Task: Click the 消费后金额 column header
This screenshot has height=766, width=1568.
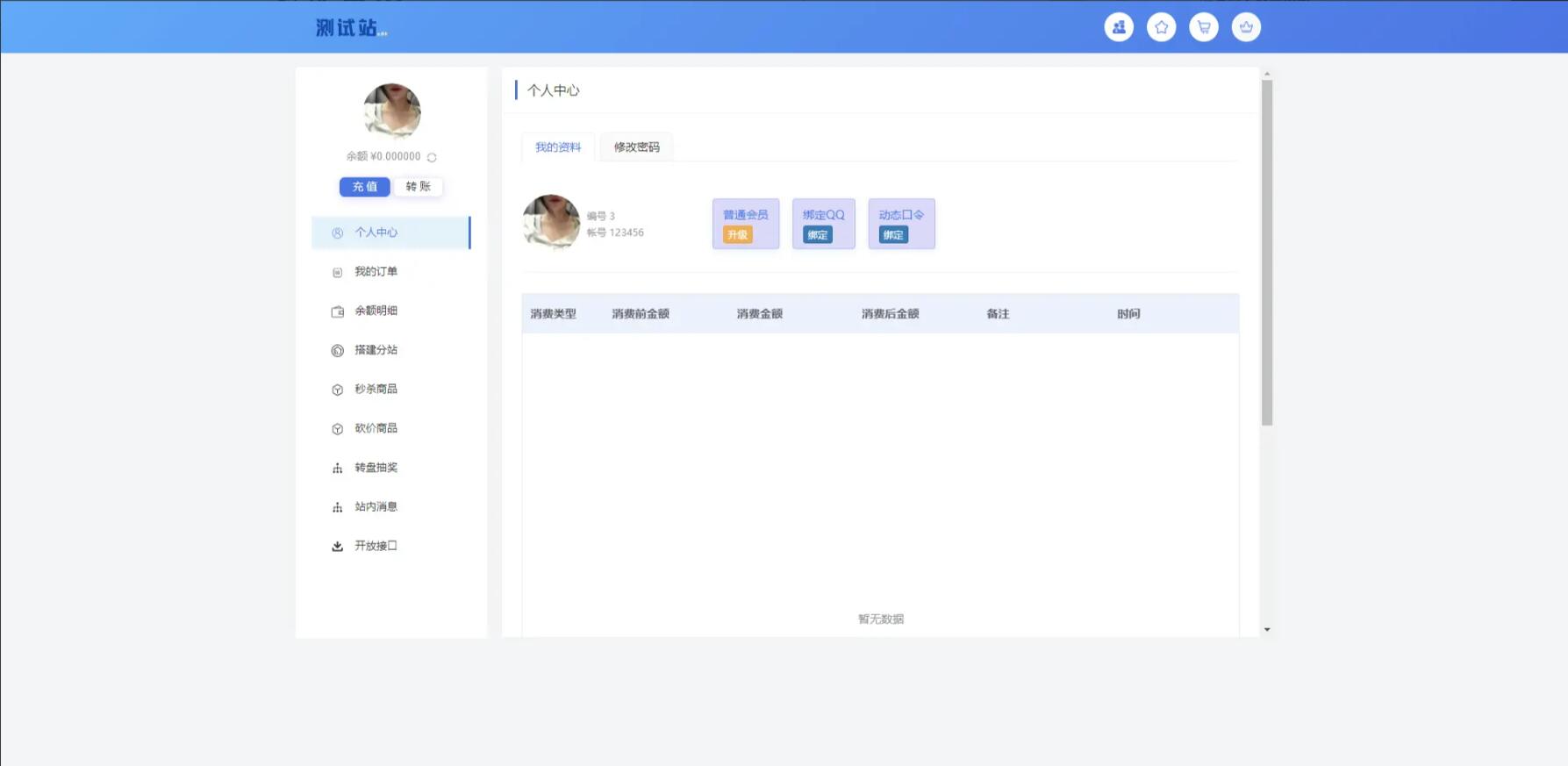Action: [891, 314]
